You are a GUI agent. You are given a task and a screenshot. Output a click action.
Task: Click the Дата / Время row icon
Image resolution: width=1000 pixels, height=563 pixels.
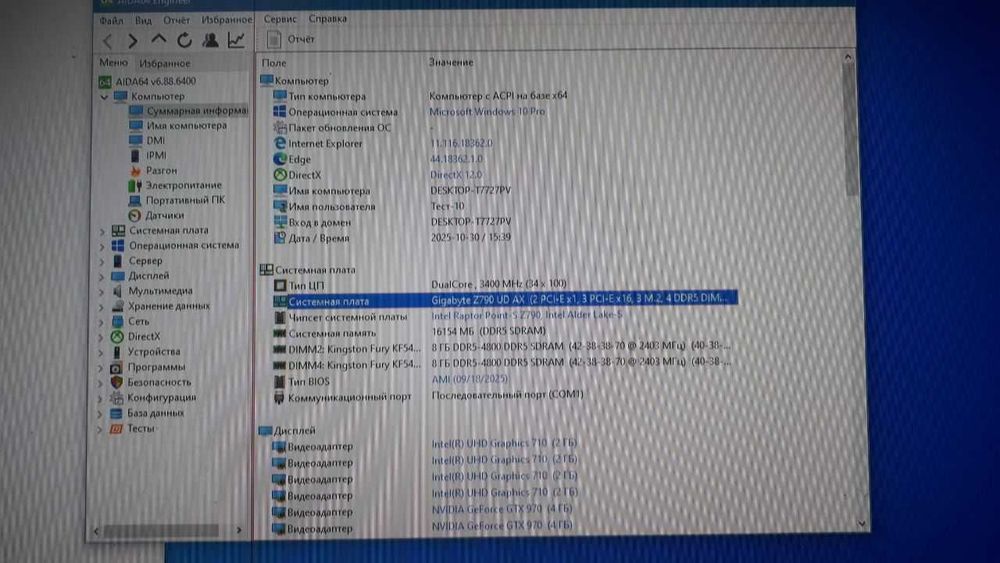pos(279,238)
